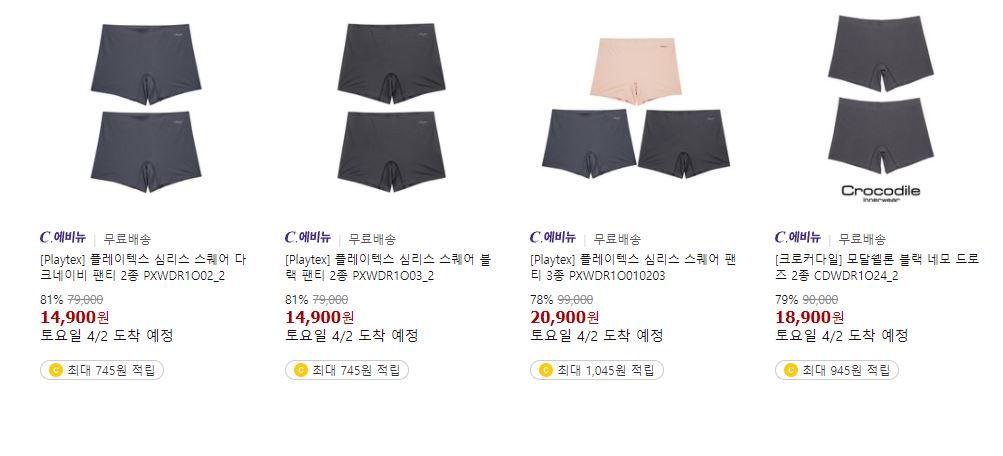Click the C.에비뉴 logo on the PXWDR1O02_2 item
This screenshot has height=456, width=1003.
click(x=63, y=238)
